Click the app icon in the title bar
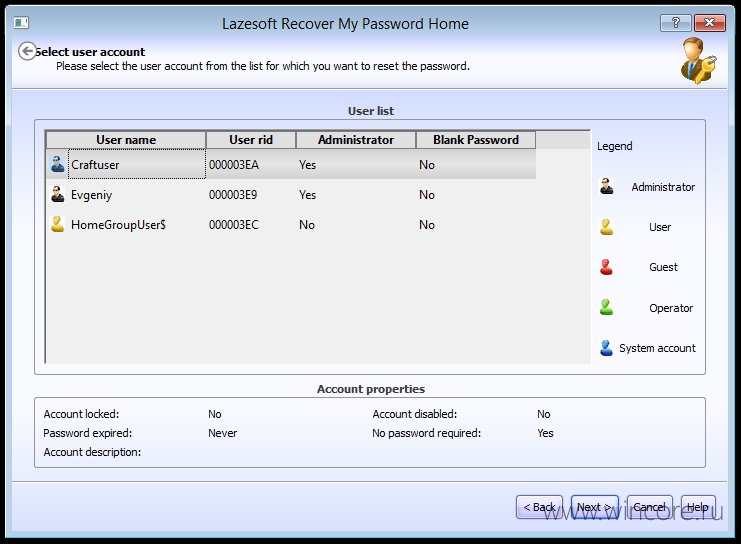 (x=21, y=22)
